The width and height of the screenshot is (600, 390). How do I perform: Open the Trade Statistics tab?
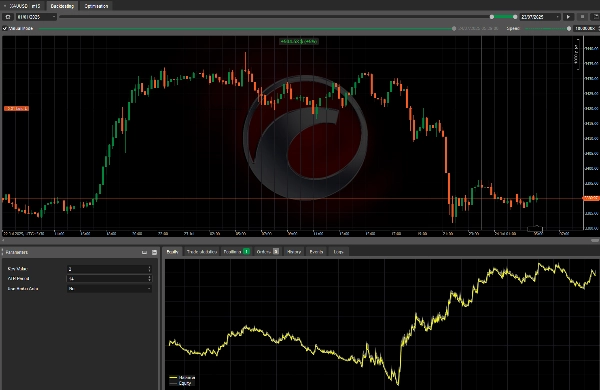(x=202, y=251)
